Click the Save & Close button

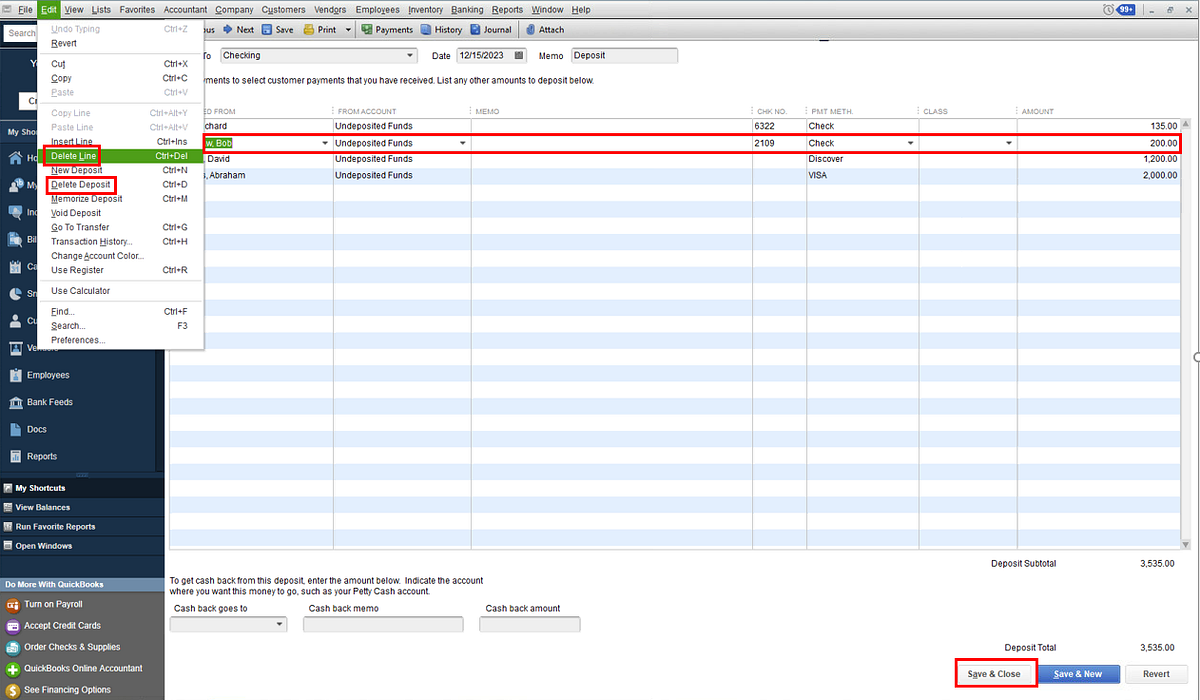995,673
